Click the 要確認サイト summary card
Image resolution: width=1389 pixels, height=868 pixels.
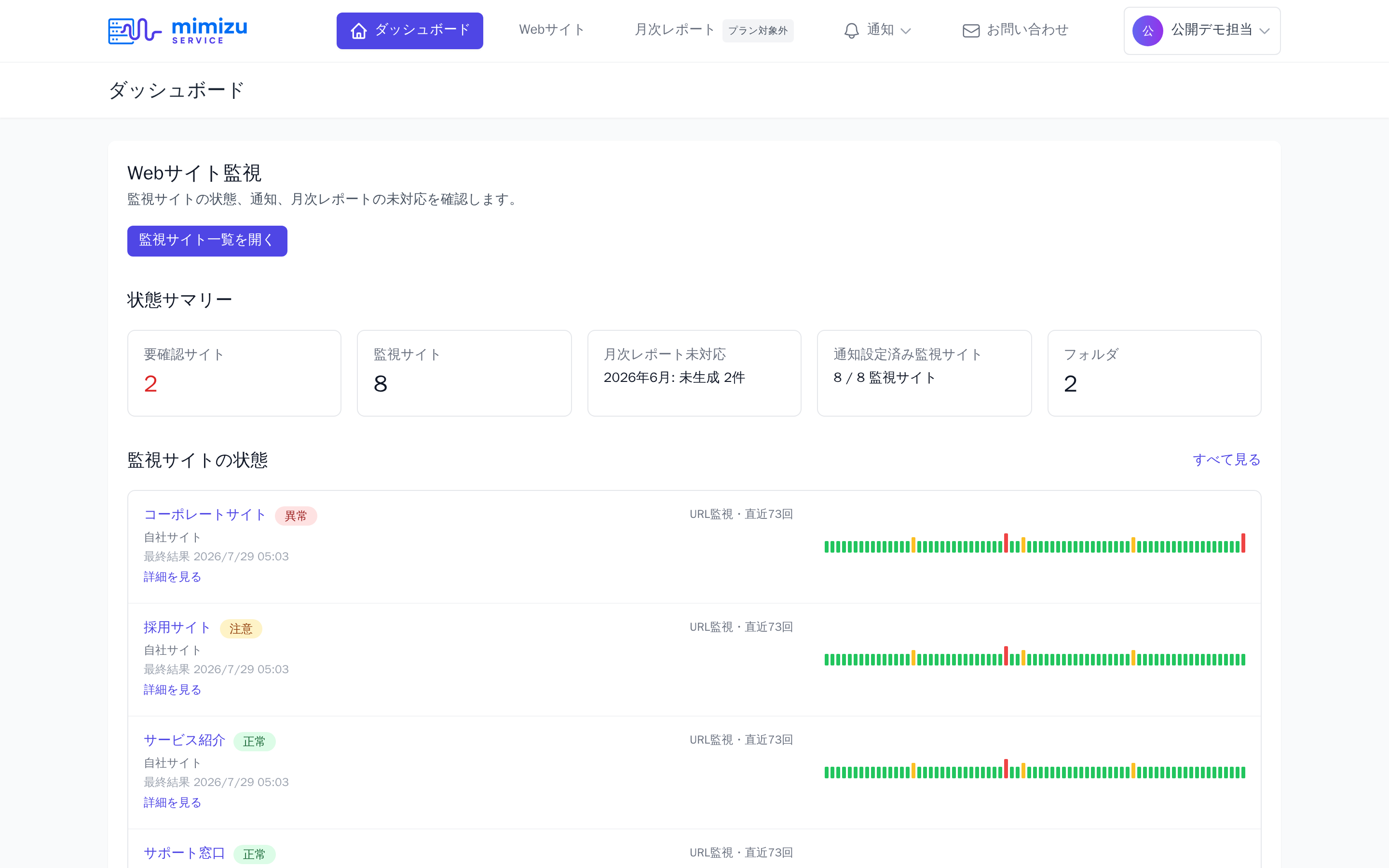pyautogui.click(x=234, y=373)
